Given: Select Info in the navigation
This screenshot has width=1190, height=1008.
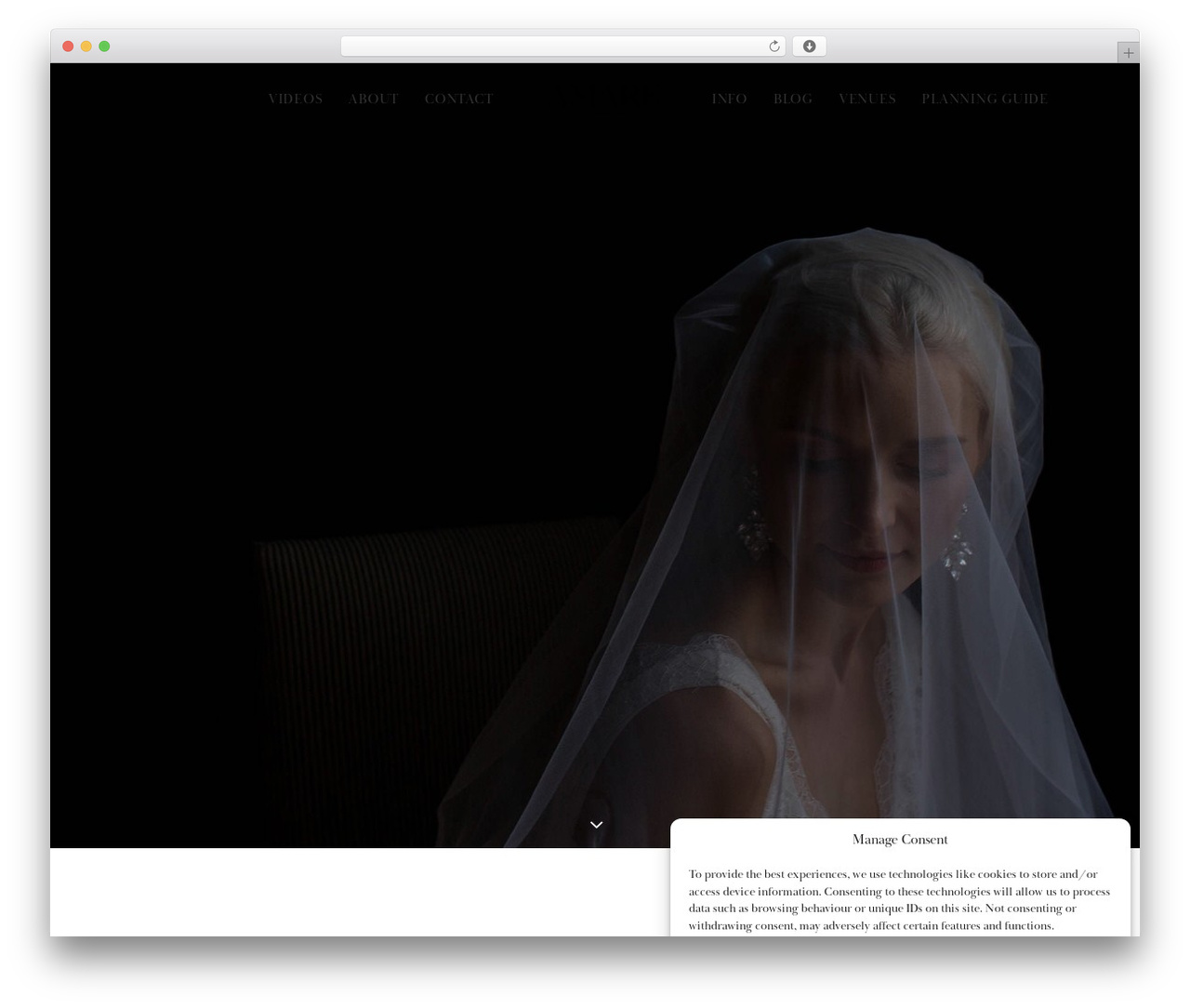Looking at the screenshot, I should [729, 99].
